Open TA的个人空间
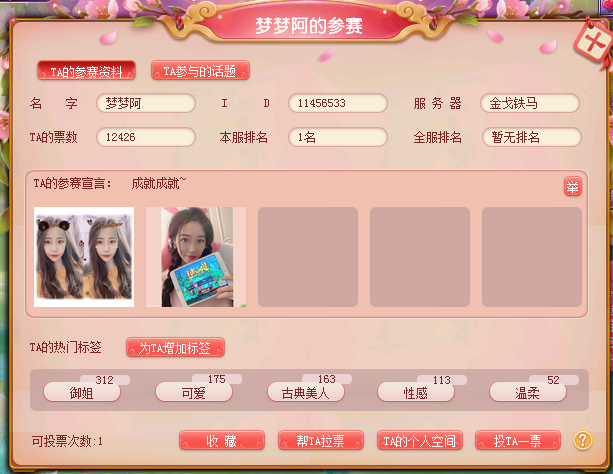Viewport: 613px width, 474px height. click(419, 441)
